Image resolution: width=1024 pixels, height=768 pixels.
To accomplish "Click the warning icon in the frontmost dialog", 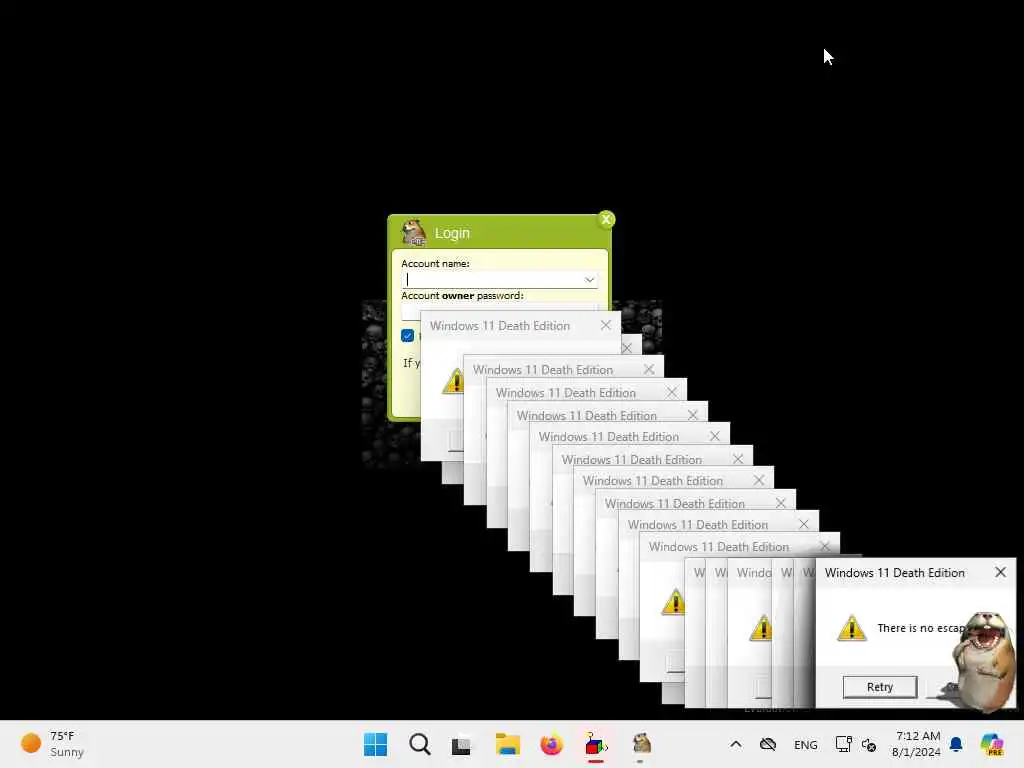I will 852,628.
